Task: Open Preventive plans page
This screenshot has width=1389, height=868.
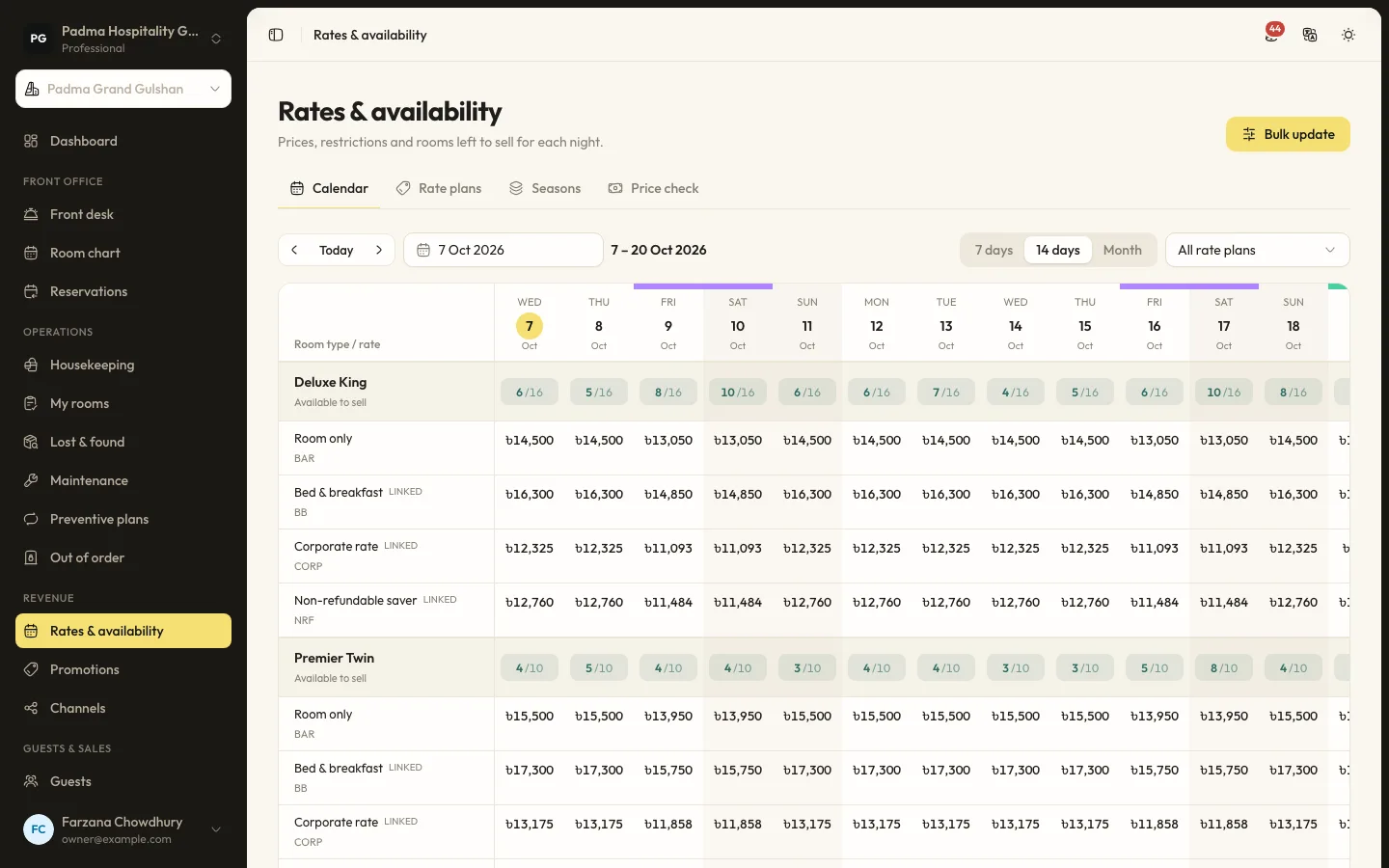Action: (x=123, y=519)
